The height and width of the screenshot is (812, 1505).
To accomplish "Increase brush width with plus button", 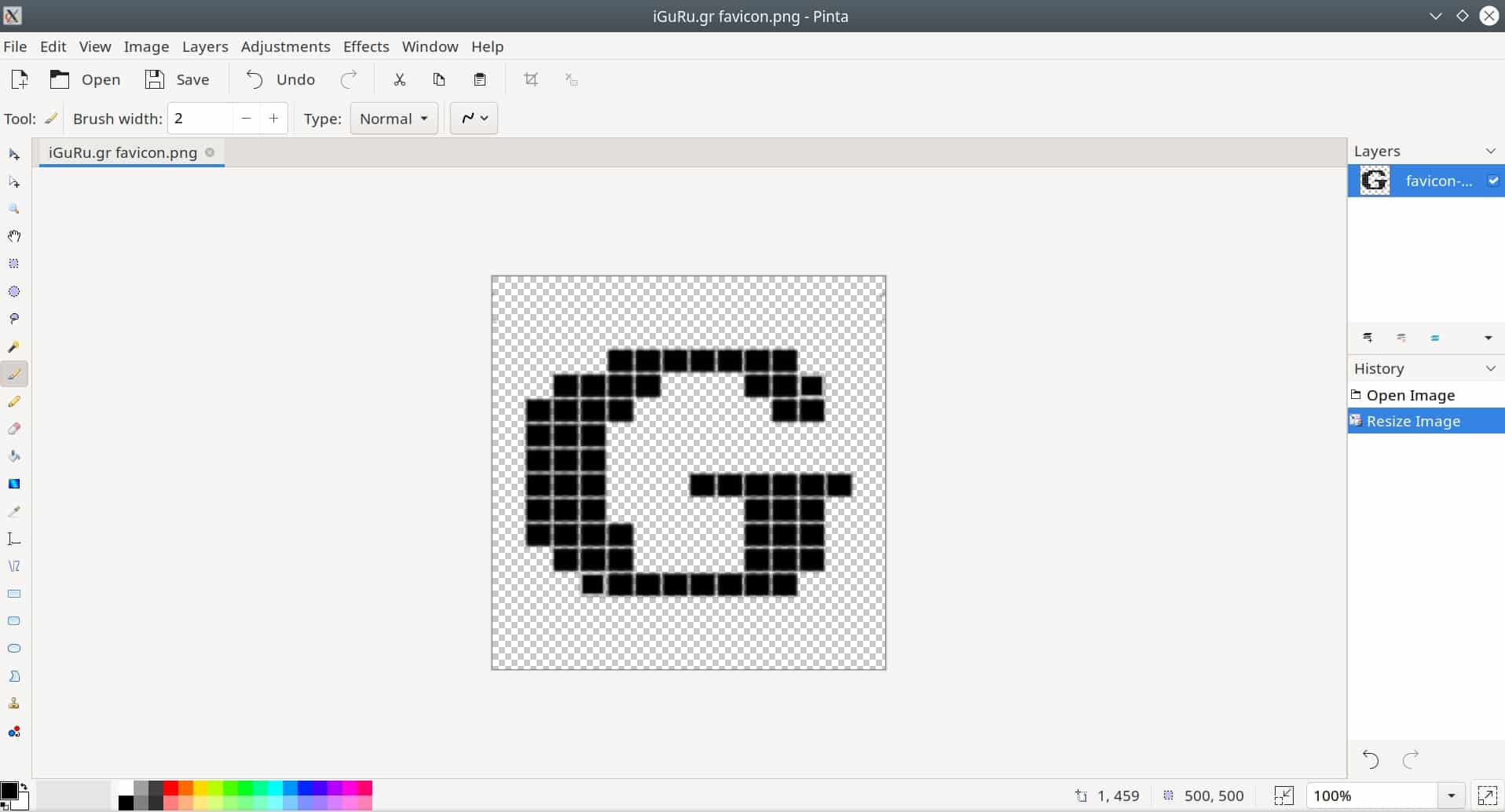I will pos(273,118).
